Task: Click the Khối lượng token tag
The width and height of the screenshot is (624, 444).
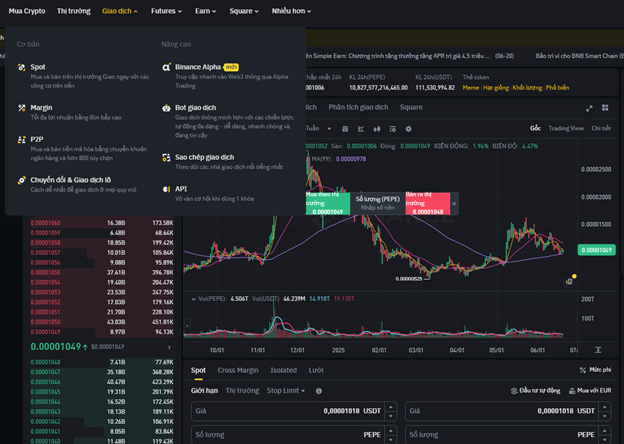Action: pyautogui.click(x=527, y=88)
